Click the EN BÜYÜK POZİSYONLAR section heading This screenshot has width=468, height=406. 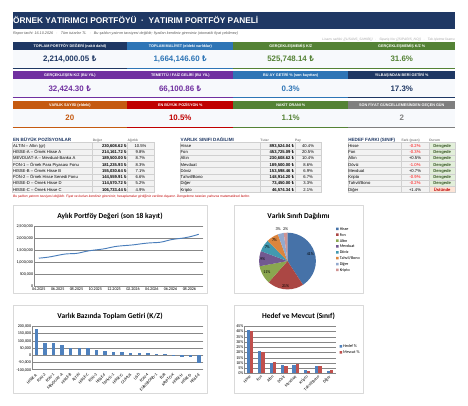point(42,139)
